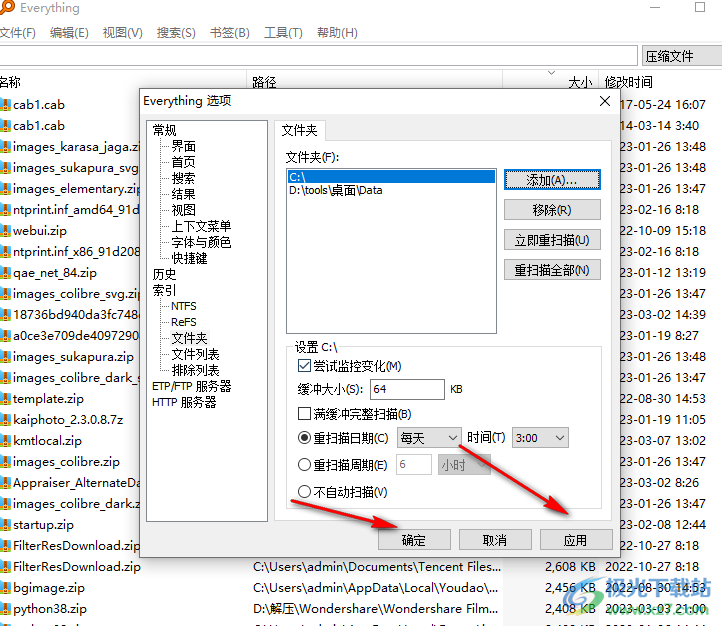This screenshot has width=722, height=626.
Task: Click archive icon beside bgimage.zip
Action: (5, 587)
